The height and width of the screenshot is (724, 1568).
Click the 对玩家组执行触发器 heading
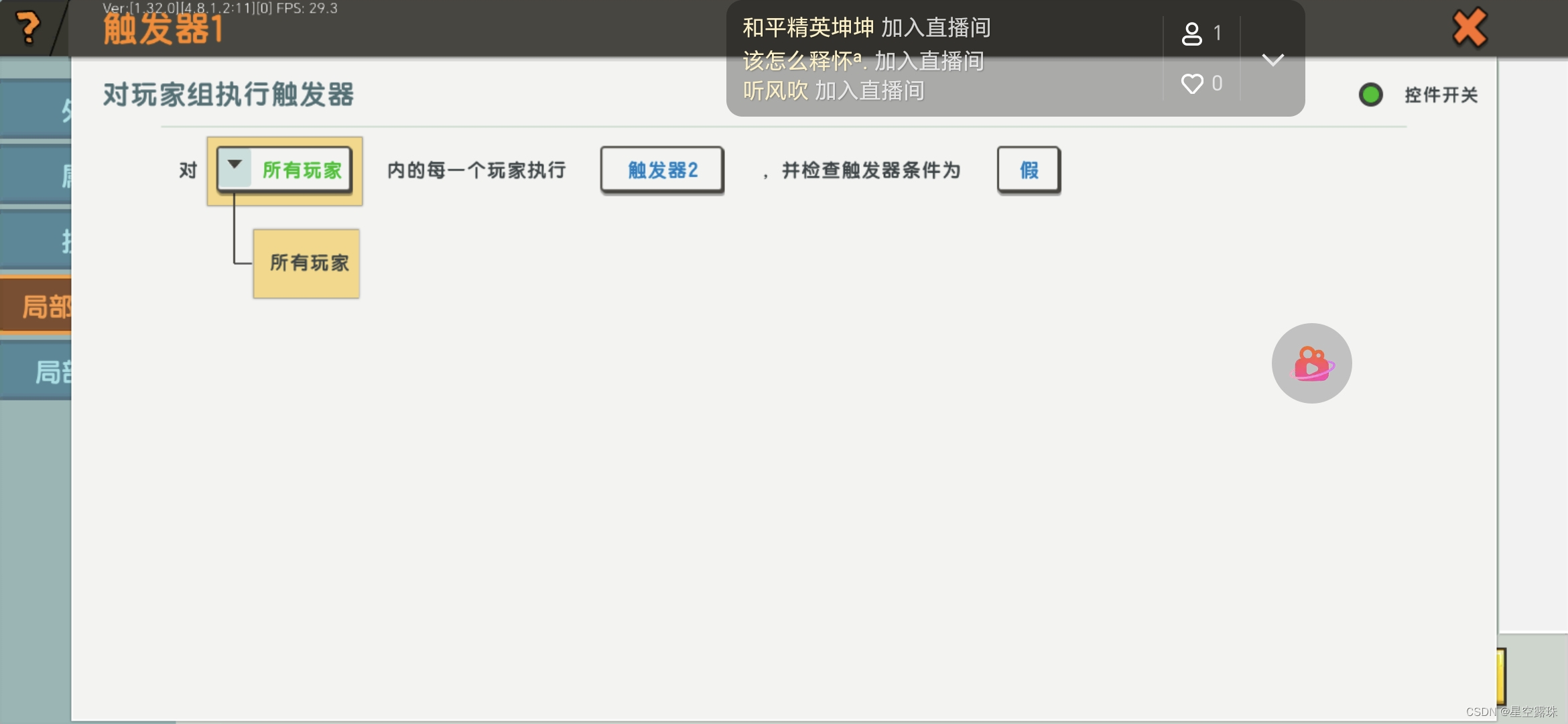point(228,95)
